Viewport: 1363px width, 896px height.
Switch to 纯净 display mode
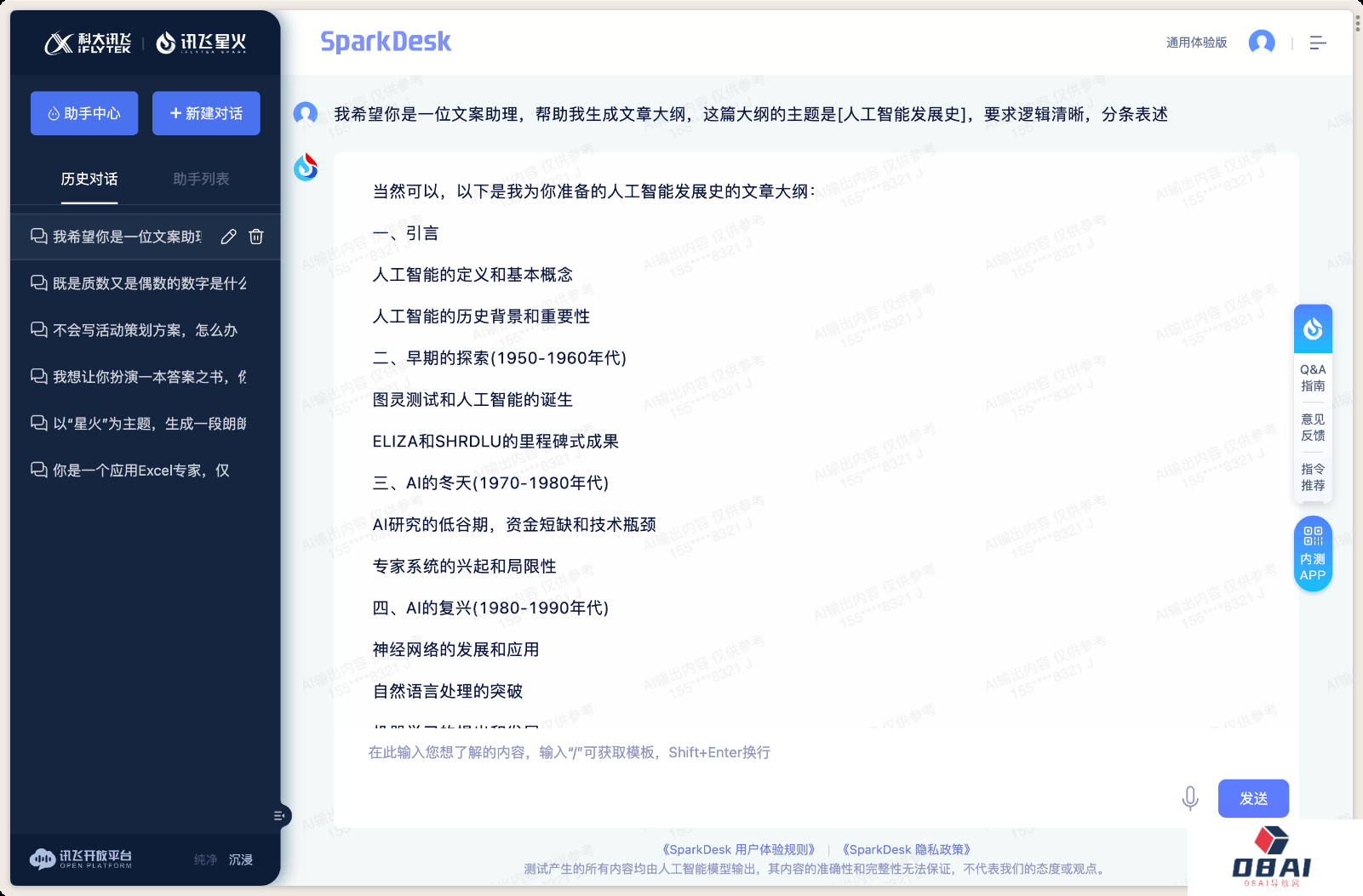(205, 860)
